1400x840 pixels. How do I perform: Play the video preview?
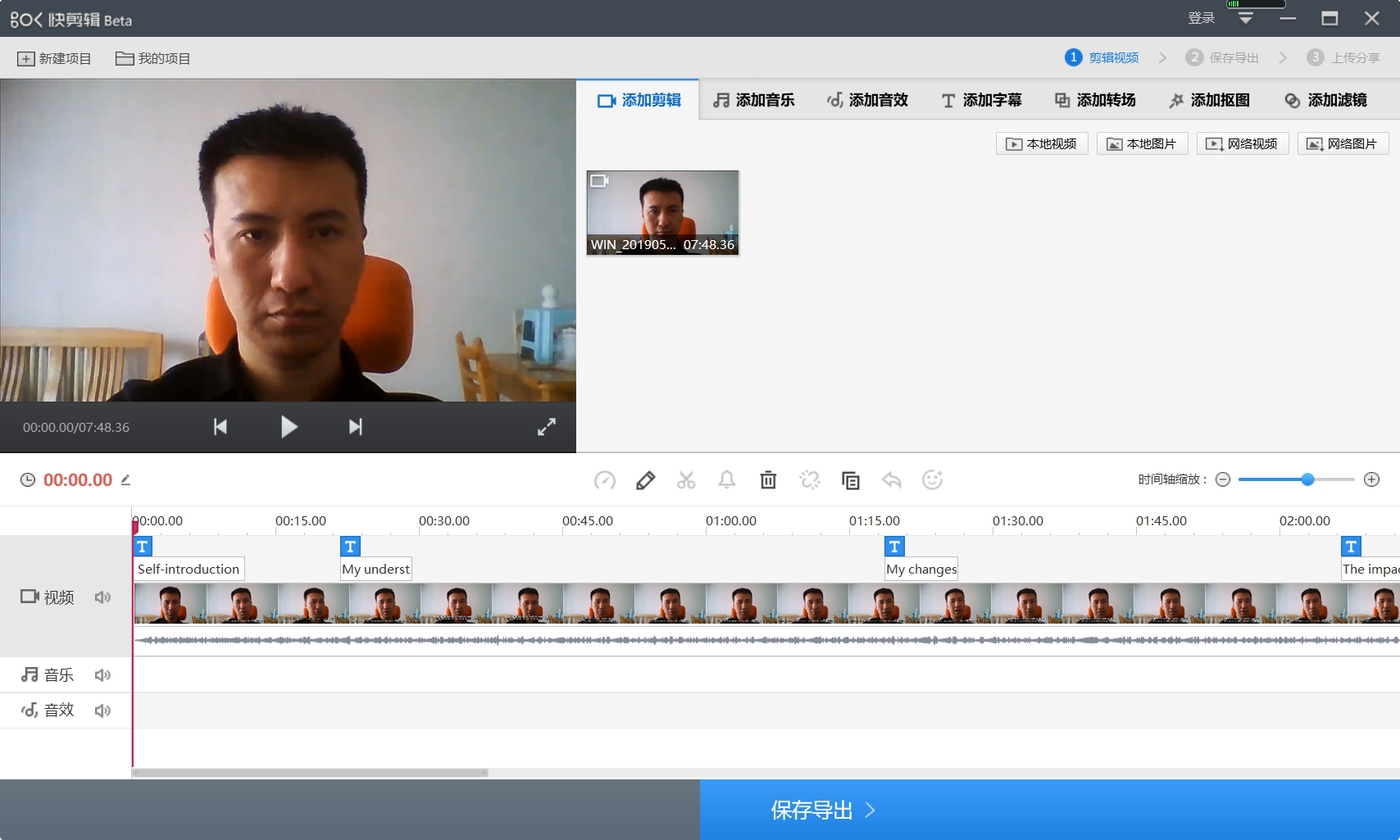click(289, 427)
